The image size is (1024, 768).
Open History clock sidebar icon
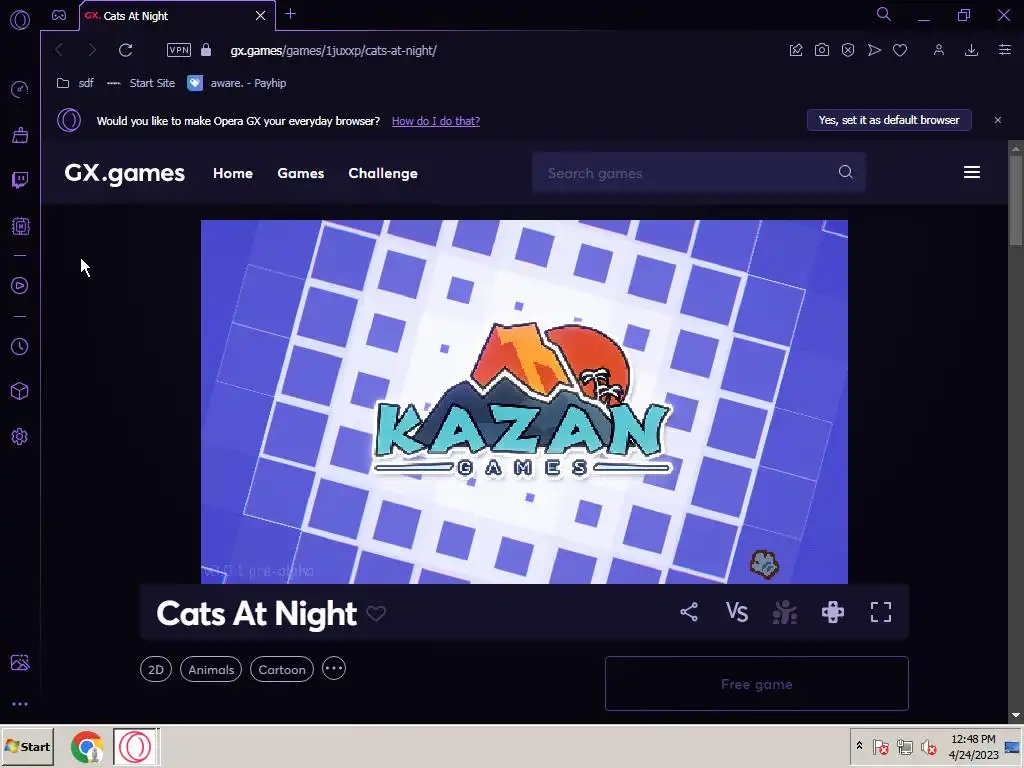pyautogui.click(x=20, y=346)
